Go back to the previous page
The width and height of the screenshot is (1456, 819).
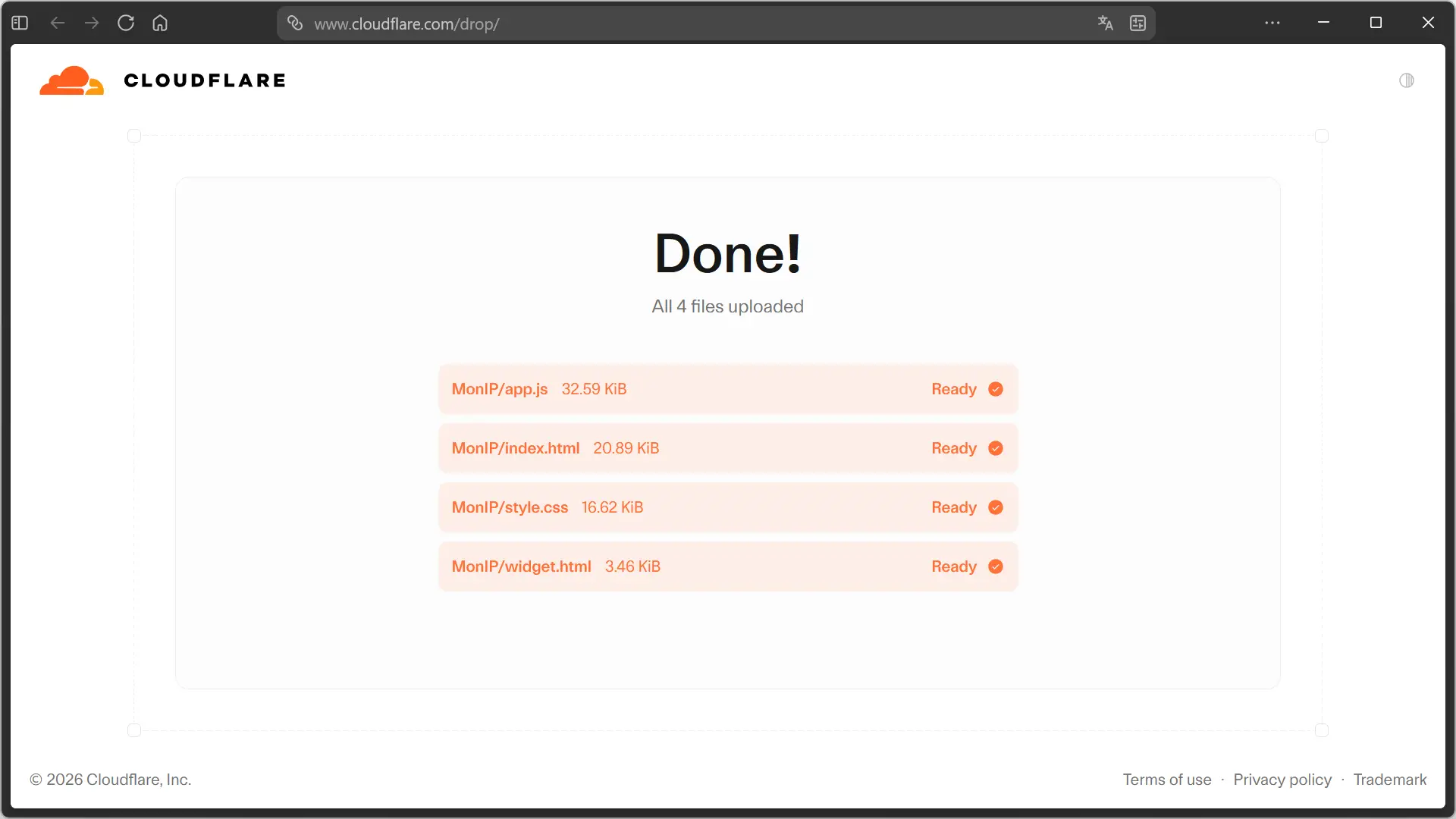coord(58,23)
